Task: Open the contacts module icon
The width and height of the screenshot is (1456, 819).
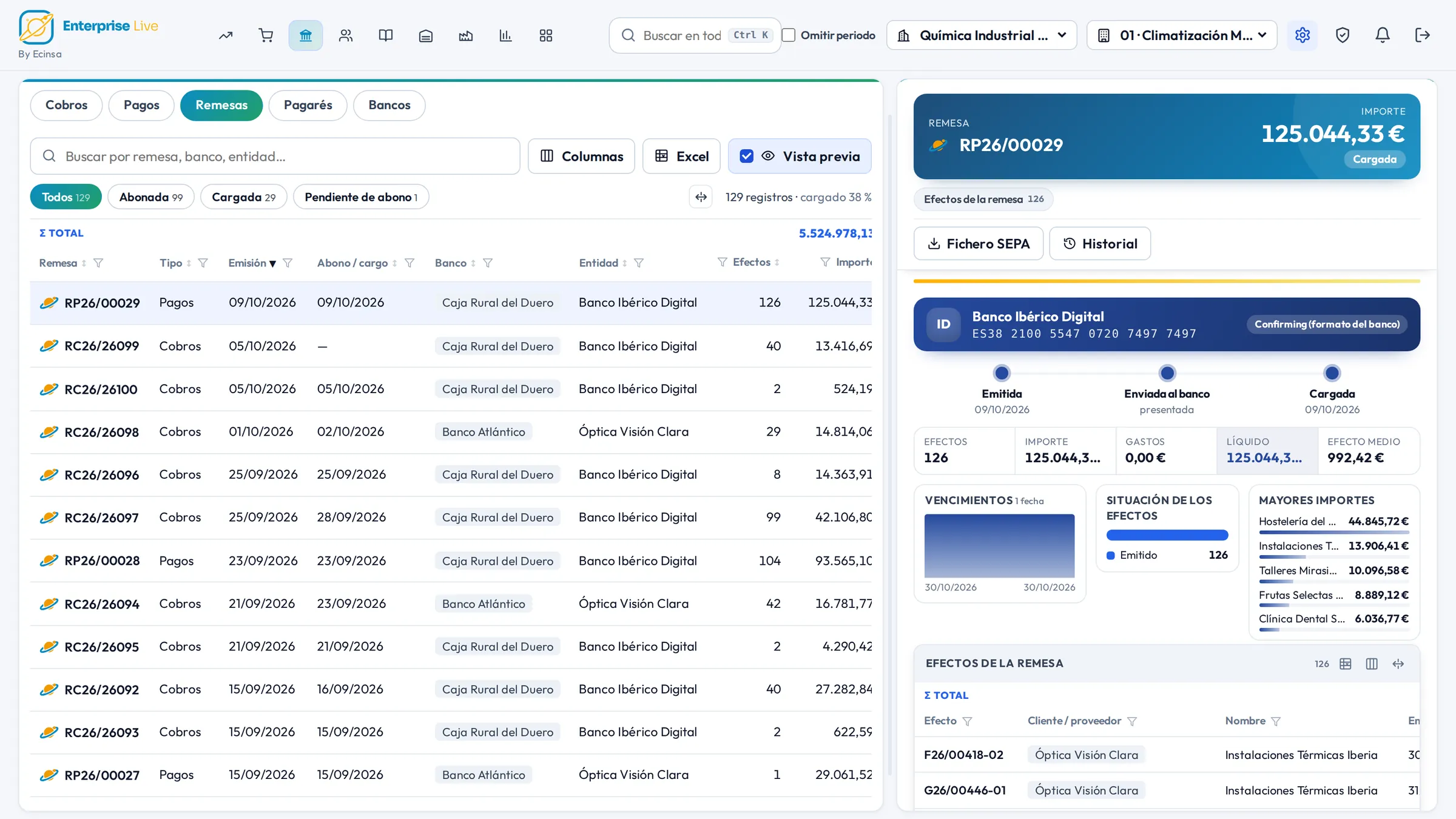Action: point(346,35)
